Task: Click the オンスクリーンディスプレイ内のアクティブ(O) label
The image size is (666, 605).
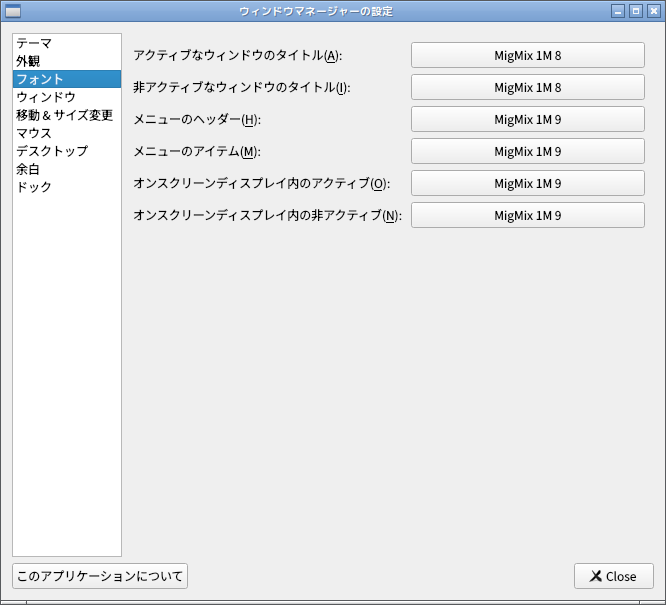Action: (x=262, y=184)
